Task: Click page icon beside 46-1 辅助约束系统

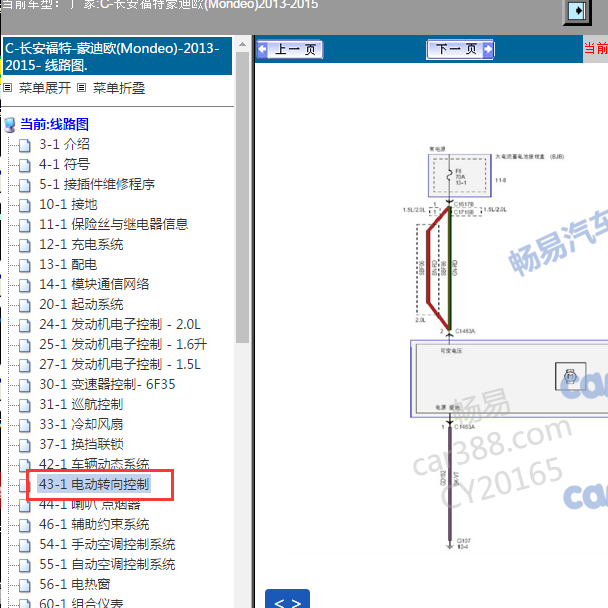Action: 25,526
